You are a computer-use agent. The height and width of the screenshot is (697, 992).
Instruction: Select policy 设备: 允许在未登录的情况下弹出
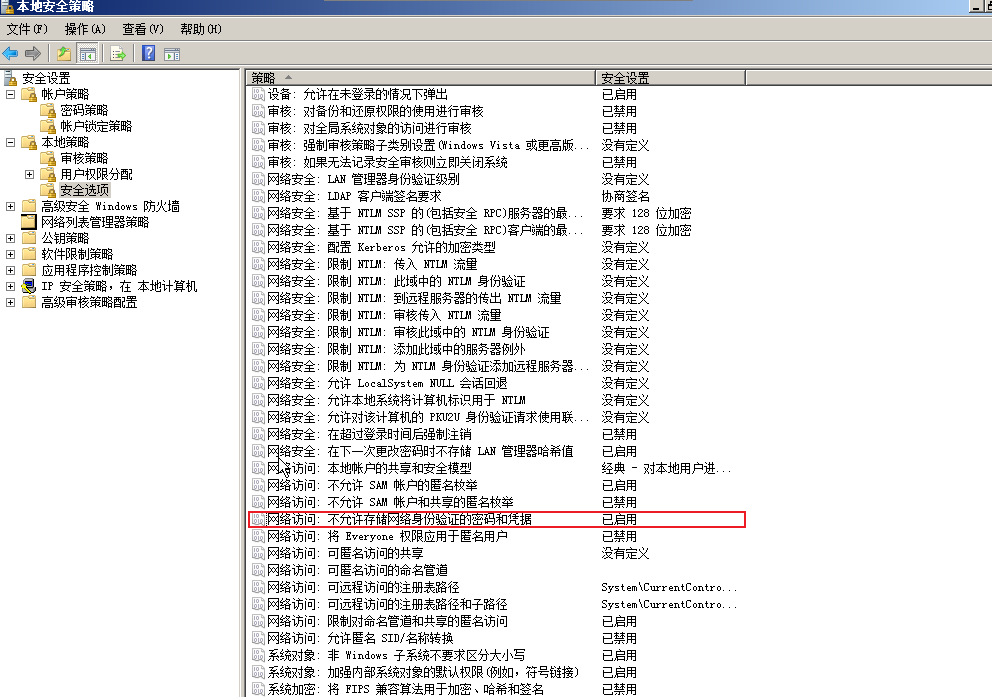[x=357, y=94]
